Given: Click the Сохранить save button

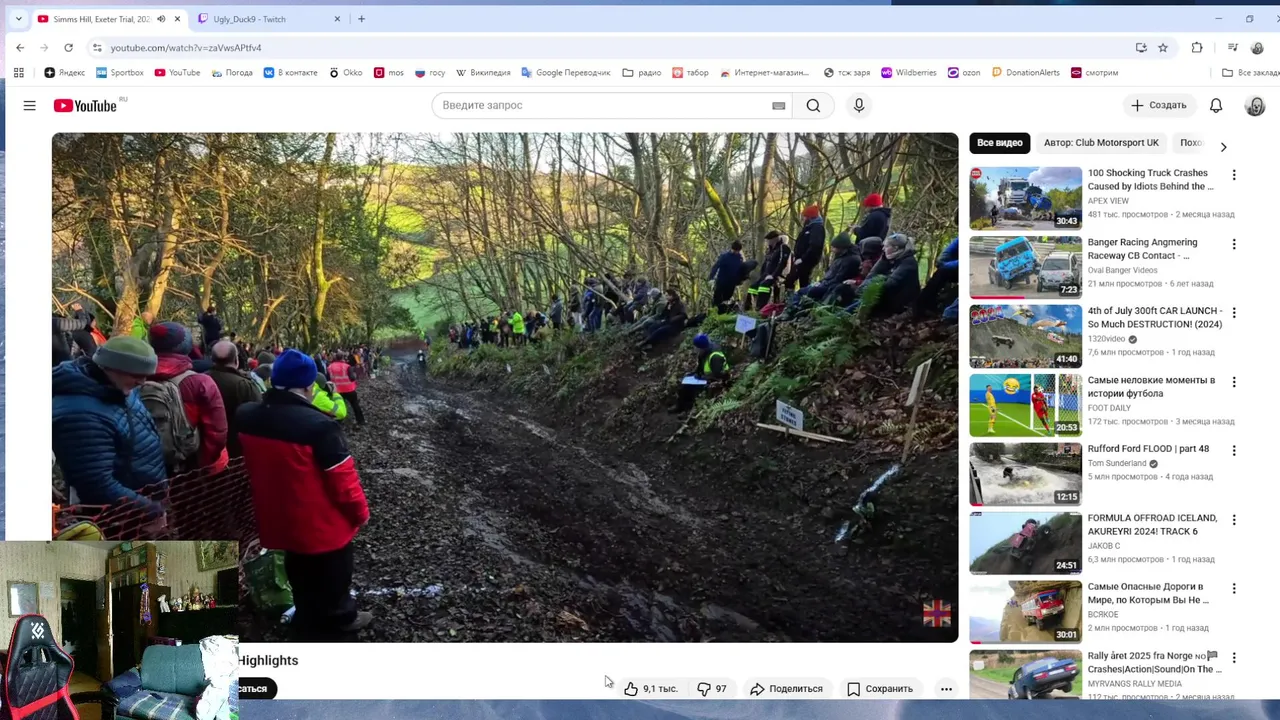Looking at the screenshot, I should point(880,689).
